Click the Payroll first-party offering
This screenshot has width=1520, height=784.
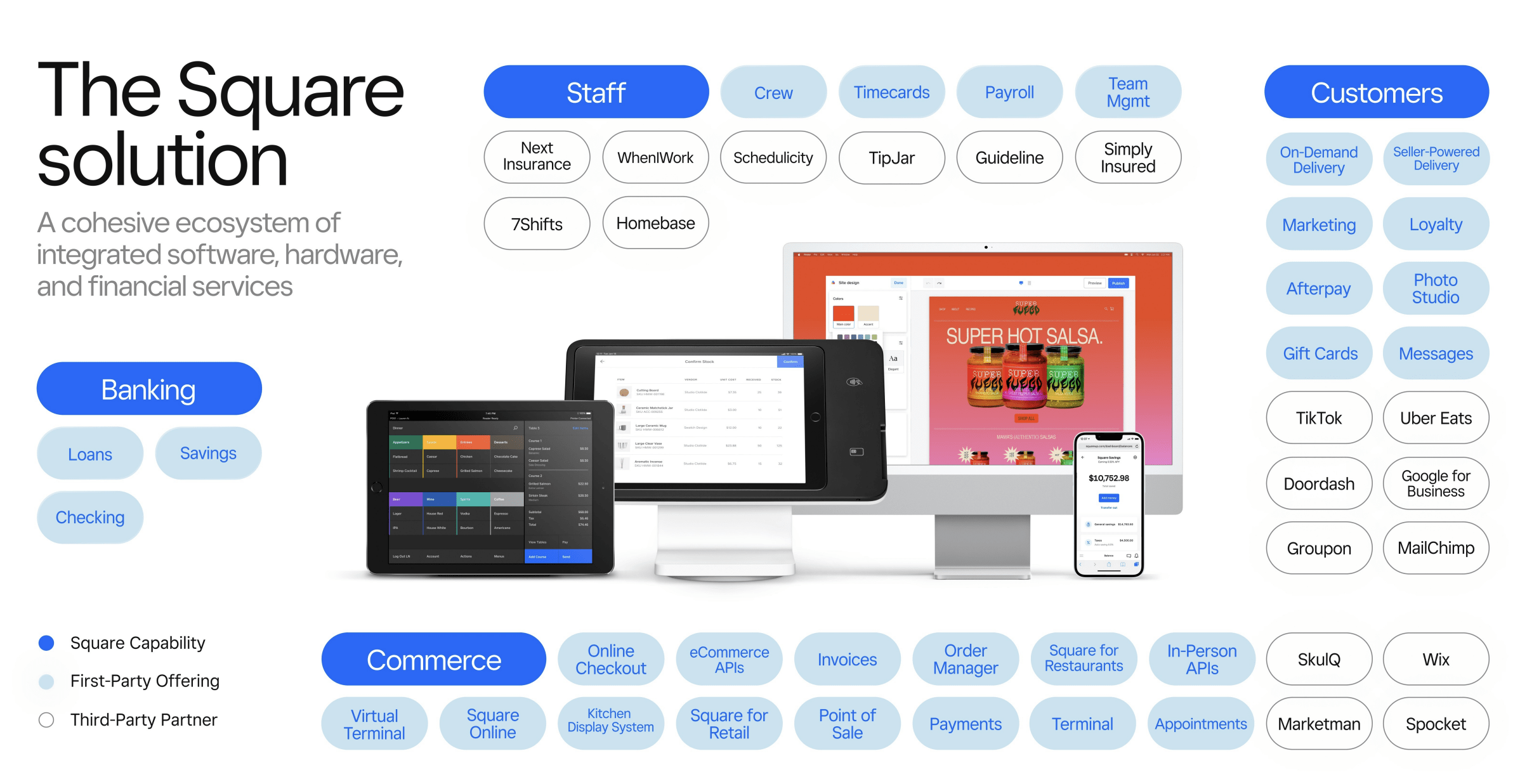[x=1005, y=92]
